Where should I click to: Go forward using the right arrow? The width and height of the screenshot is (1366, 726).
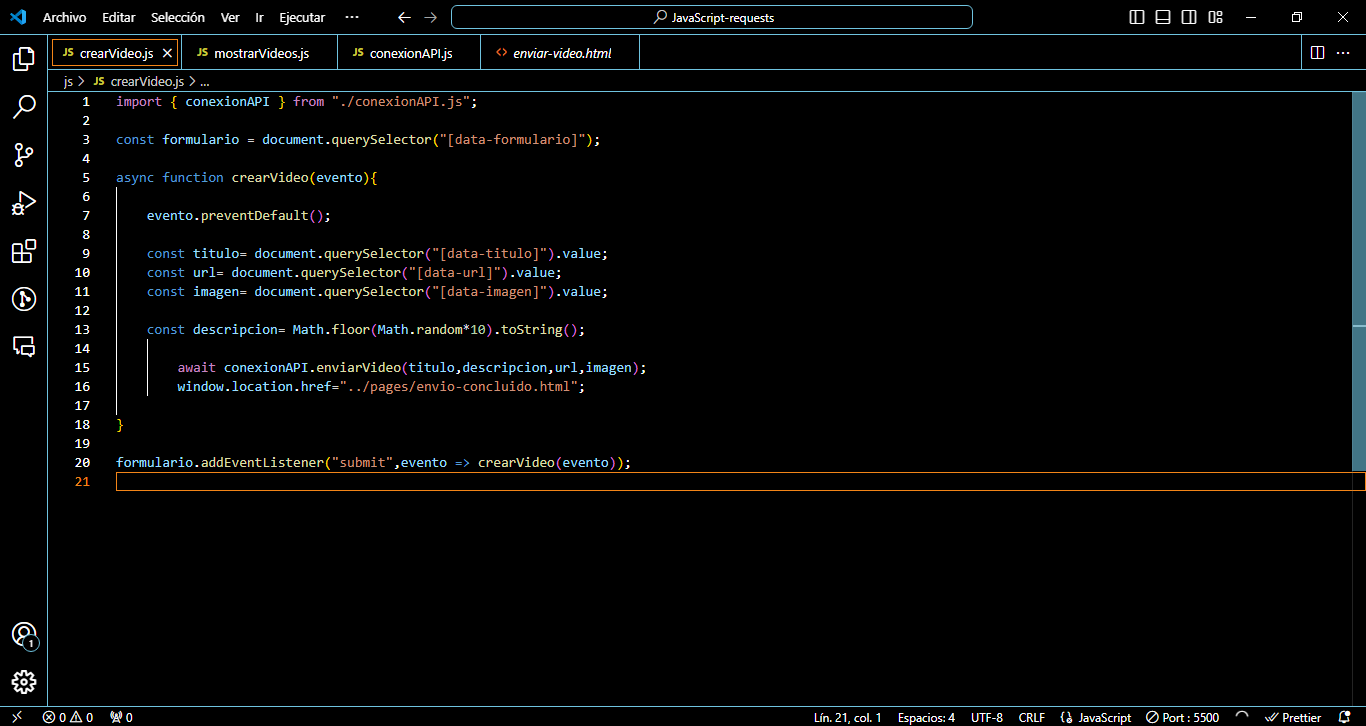pyautogui.click(x=430, y=17)
